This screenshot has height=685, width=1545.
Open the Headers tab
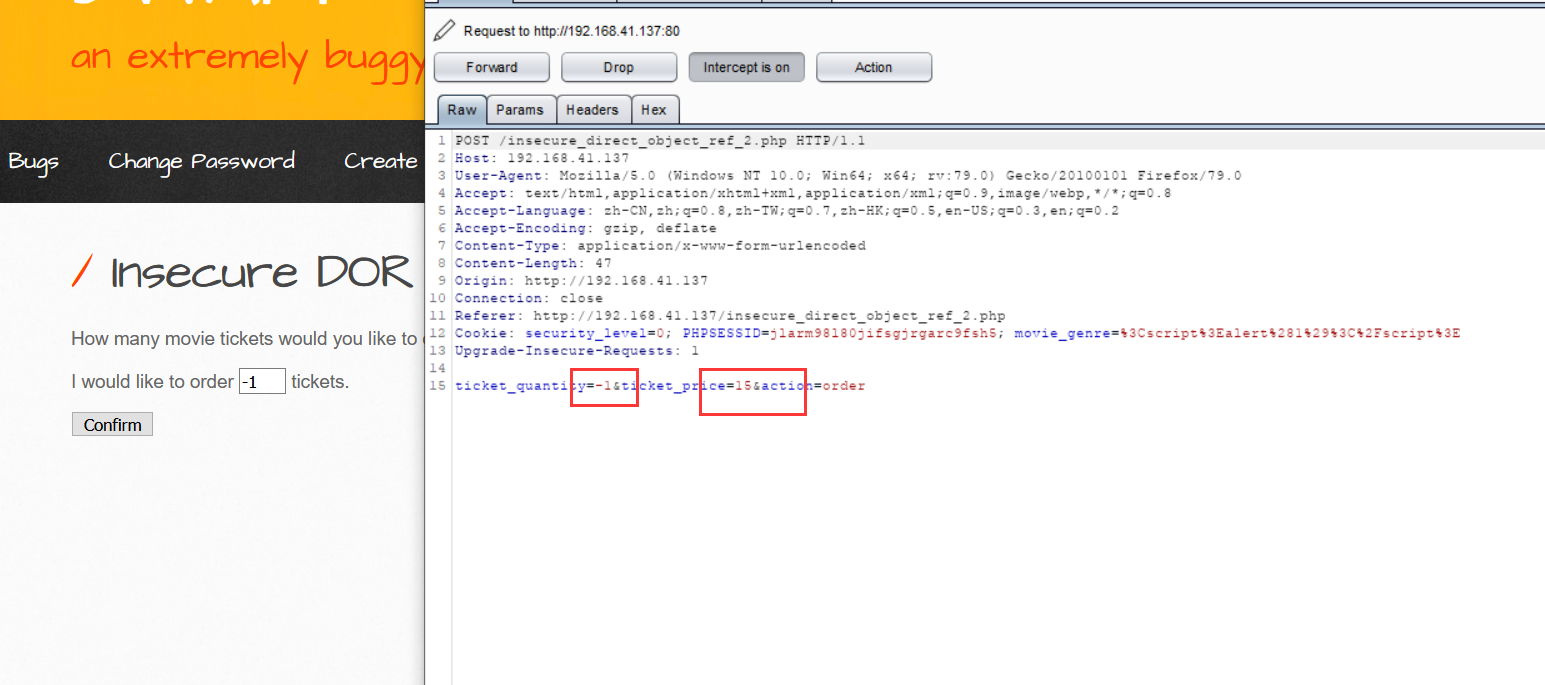coord(592,110)
